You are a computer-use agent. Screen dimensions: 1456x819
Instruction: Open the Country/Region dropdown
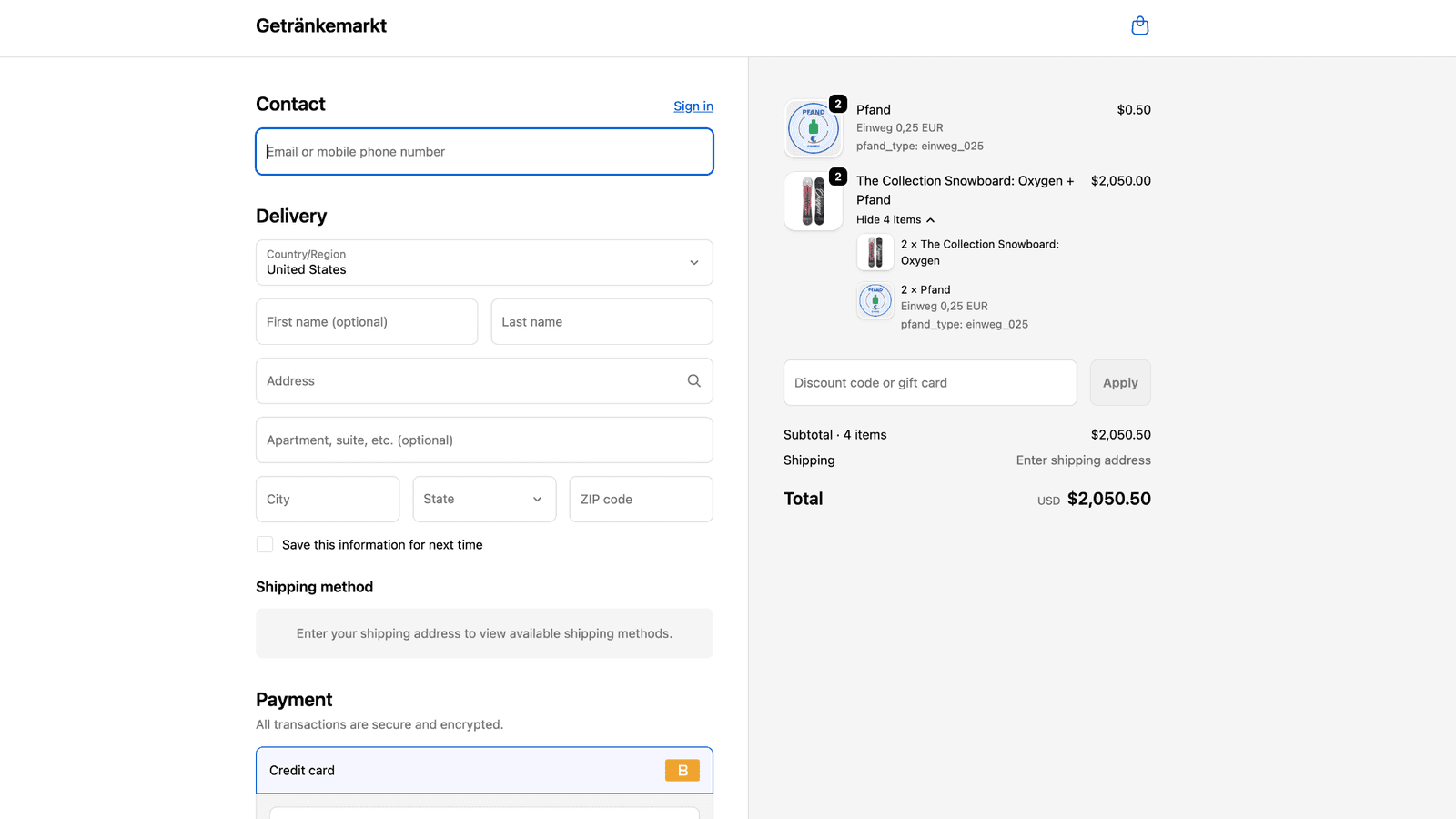[483, 262]
